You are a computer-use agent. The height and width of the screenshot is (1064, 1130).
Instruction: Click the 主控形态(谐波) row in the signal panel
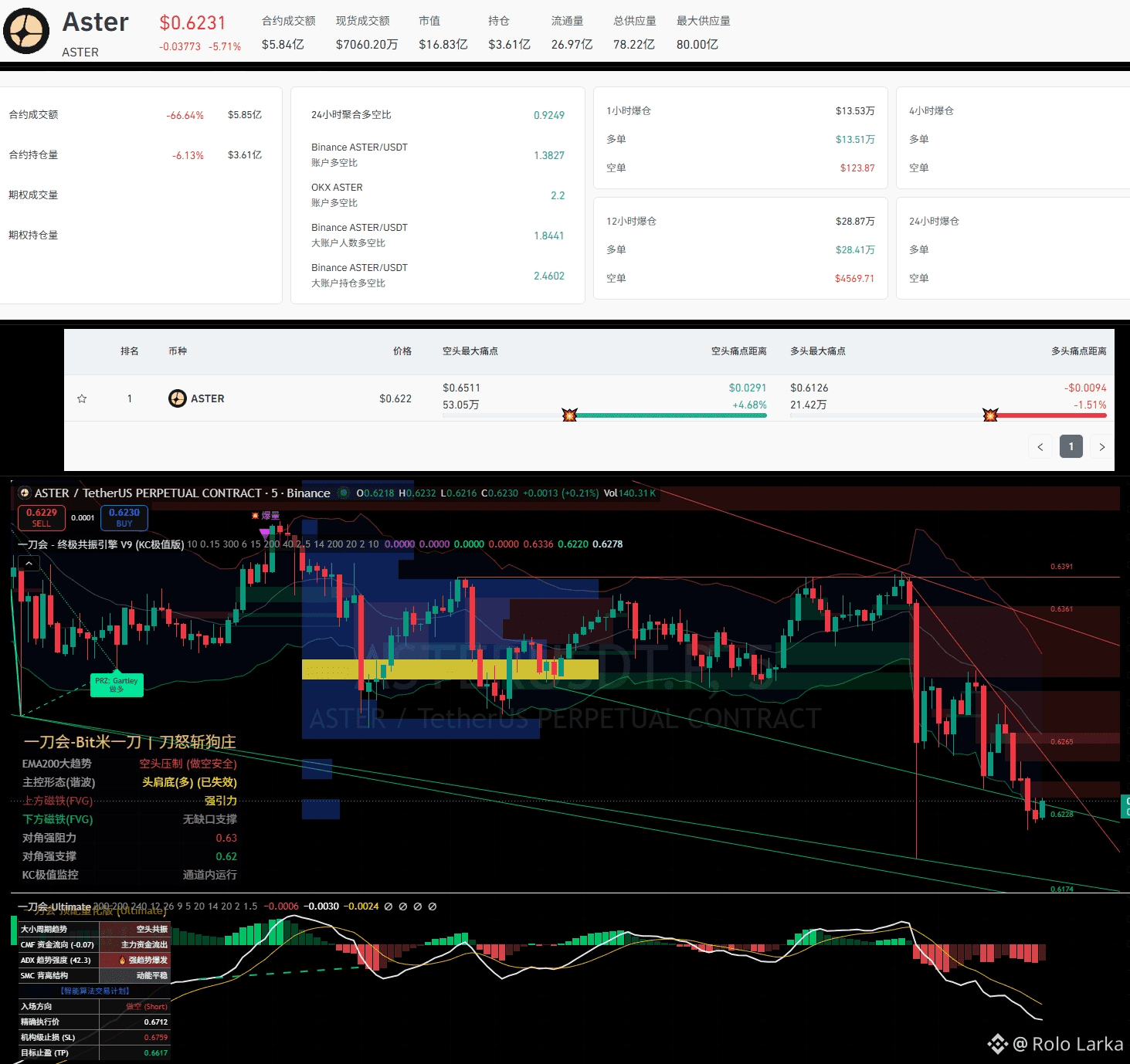tap(130, 782)
